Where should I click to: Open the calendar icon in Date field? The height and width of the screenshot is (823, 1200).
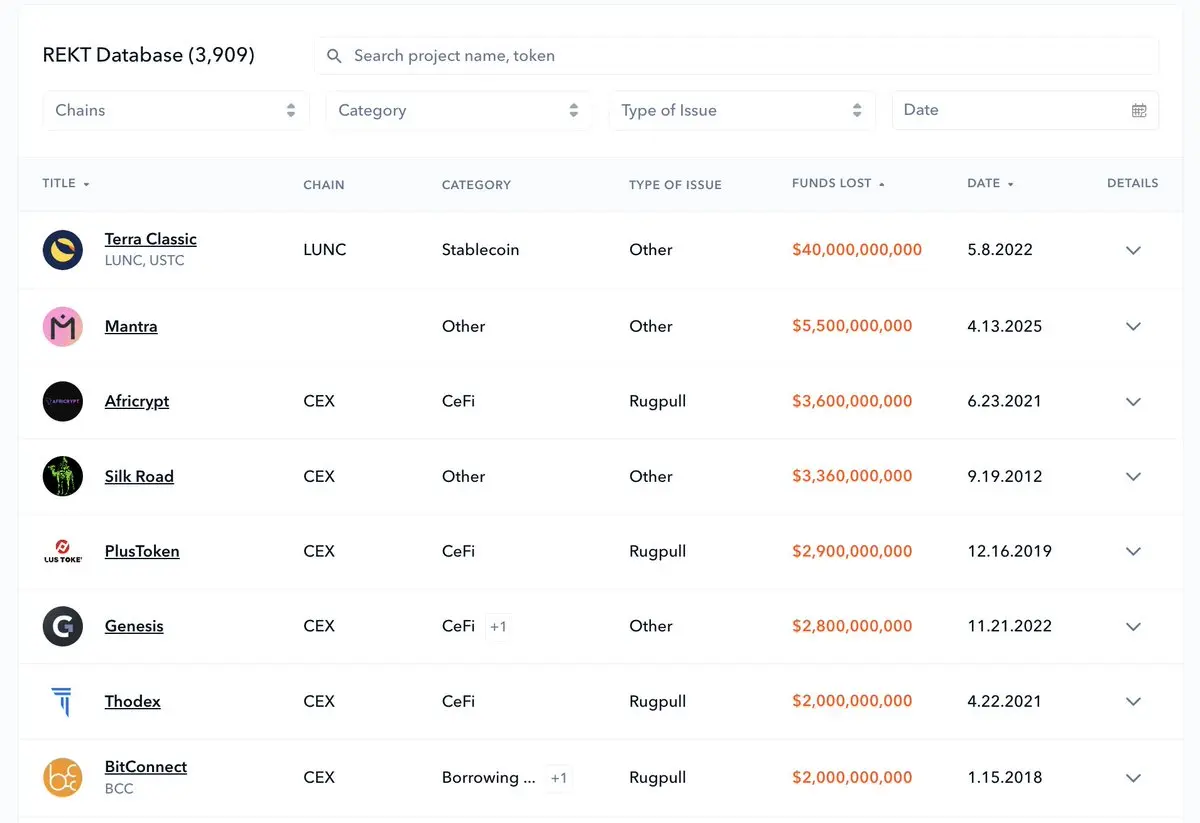(x=1138, y=110)
